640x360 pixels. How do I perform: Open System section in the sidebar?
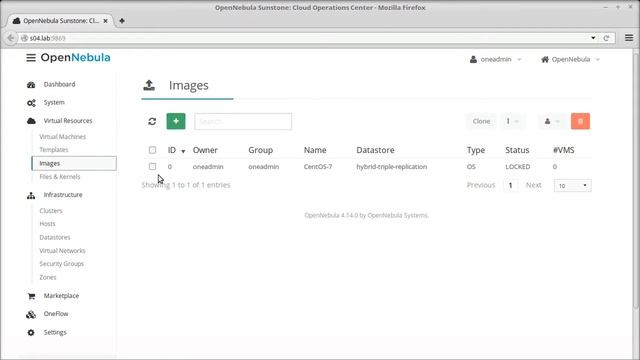[x=54, y=102]
